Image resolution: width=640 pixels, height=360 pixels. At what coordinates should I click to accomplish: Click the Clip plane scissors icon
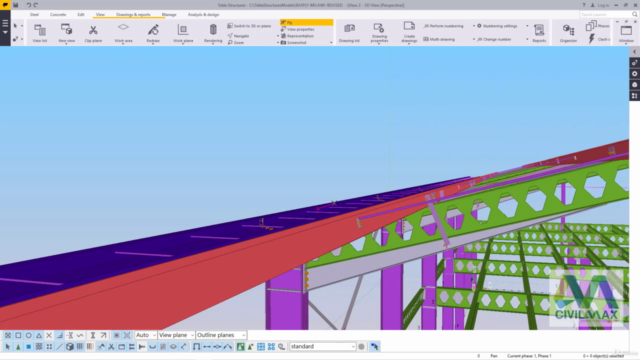93,30
